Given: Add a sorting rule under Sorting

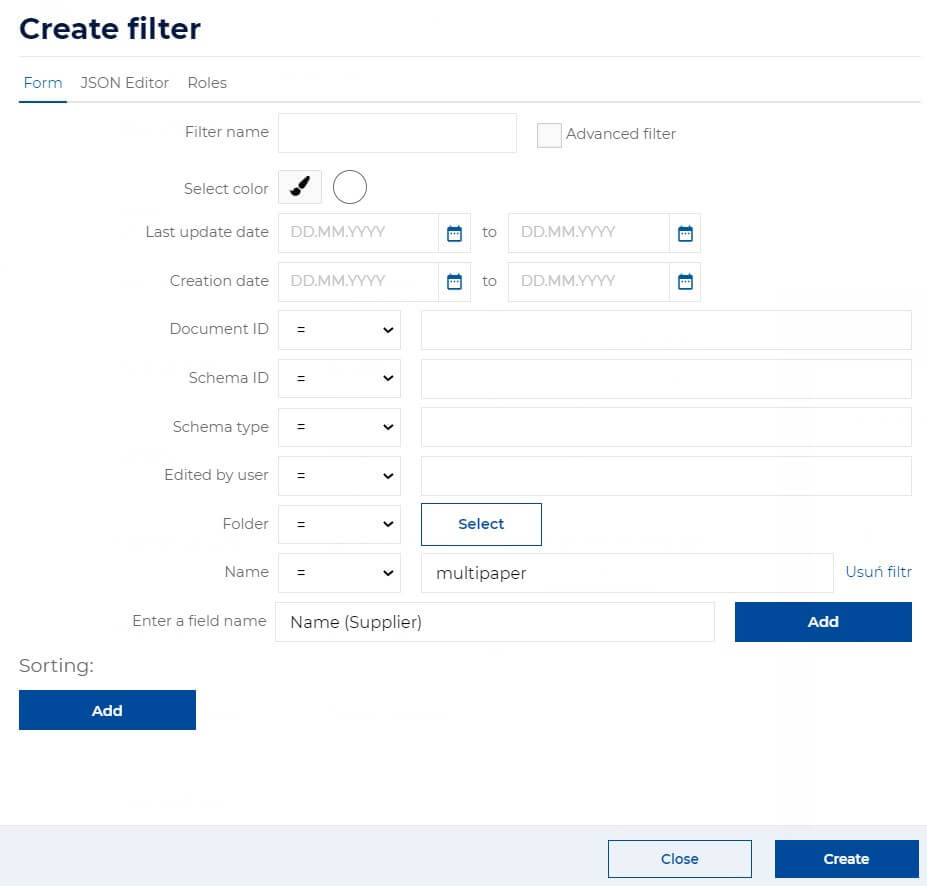Looking at the screenshot, I should (x=107, y=710).
